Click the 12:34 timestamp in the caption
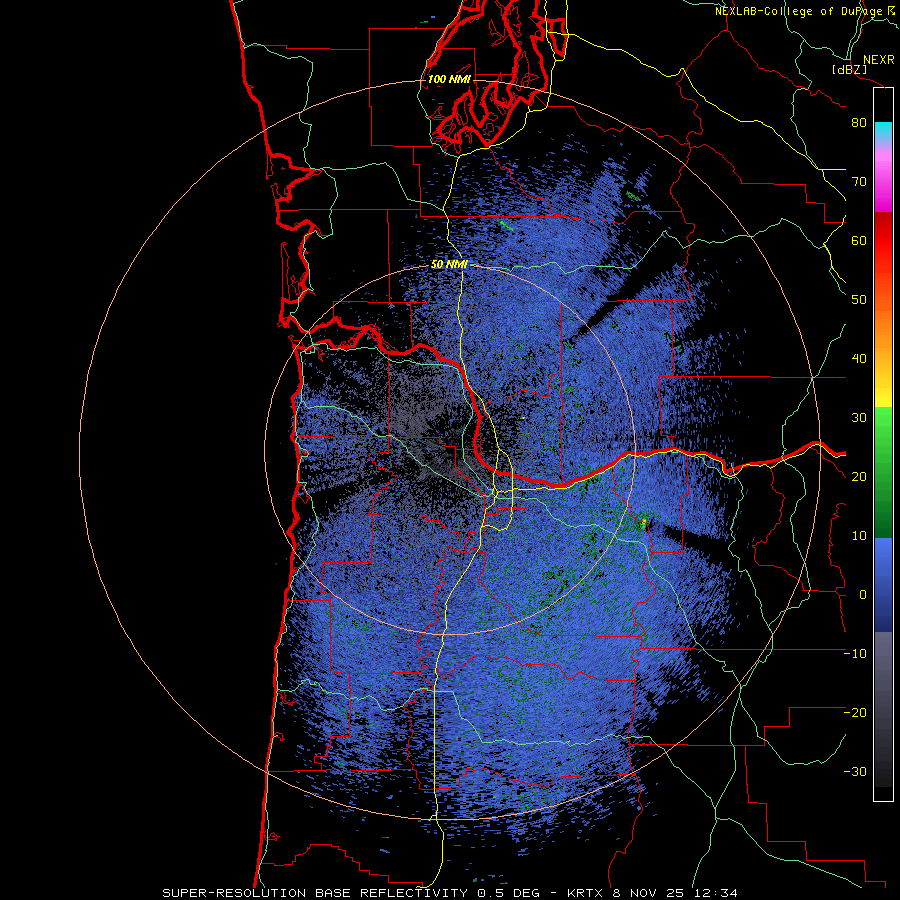Image resolution: width=900 pixels, height=900 pixels. coord(718,893)
